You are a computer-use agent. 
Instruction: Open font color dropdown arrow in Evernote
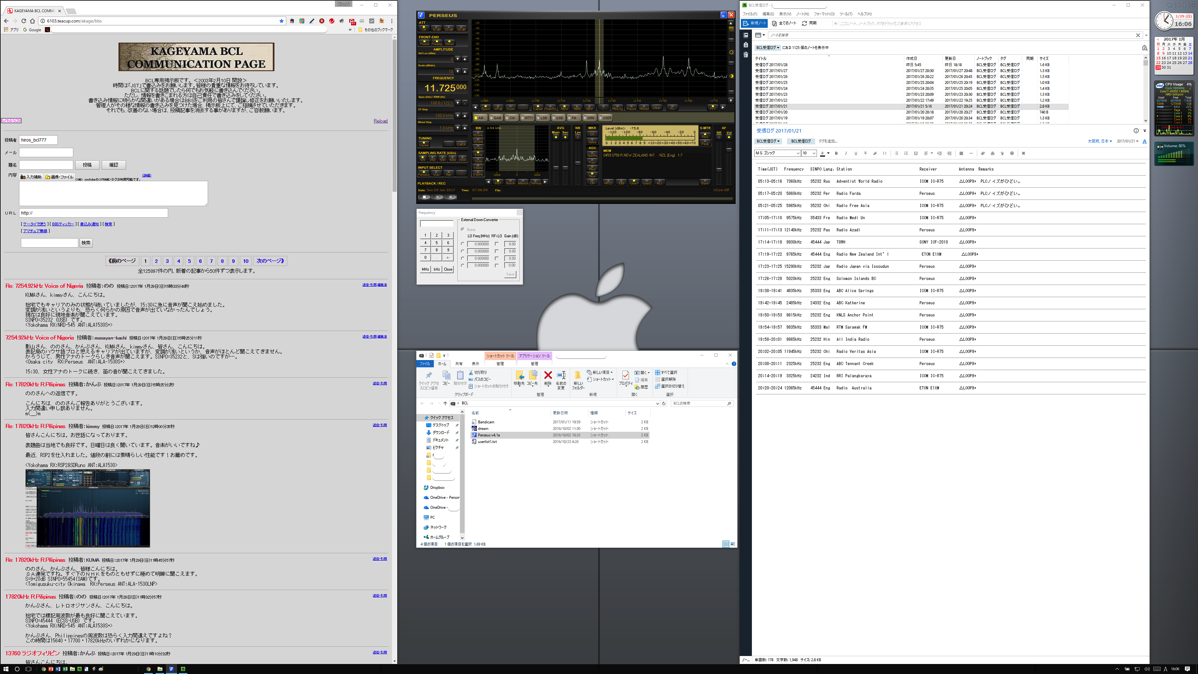click(828, 153)
